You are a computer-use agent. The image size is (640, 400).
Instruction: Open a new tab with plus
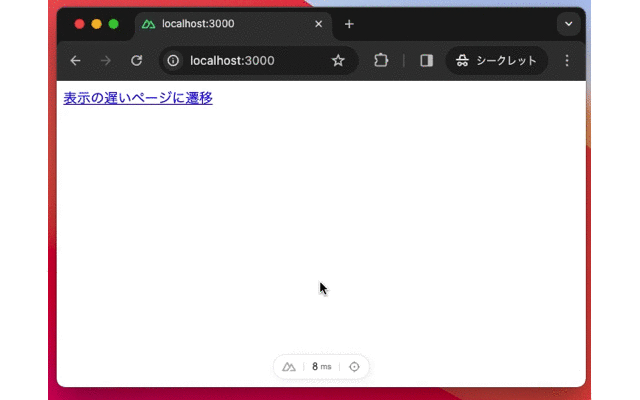click(x=349, y=24)
